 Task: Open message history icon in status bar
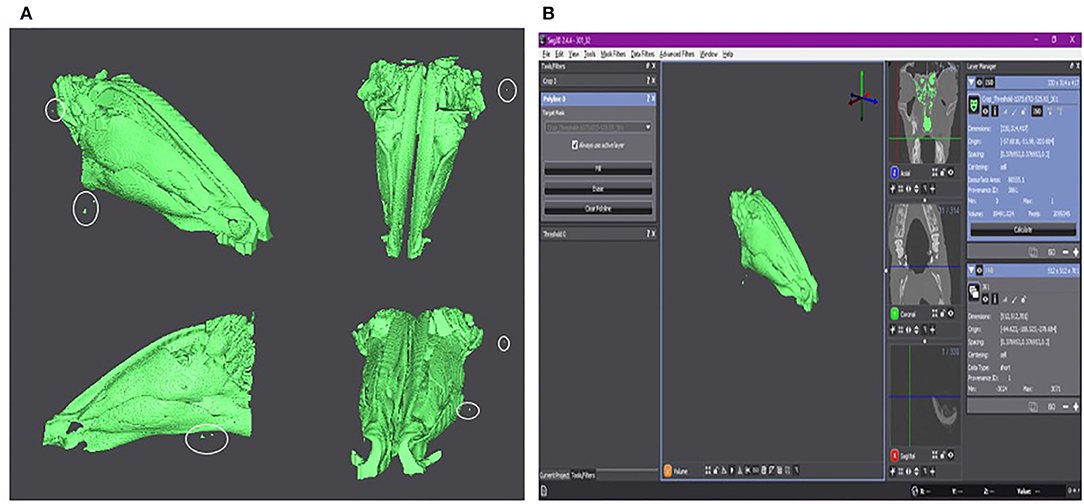click(x=544, y=491)
